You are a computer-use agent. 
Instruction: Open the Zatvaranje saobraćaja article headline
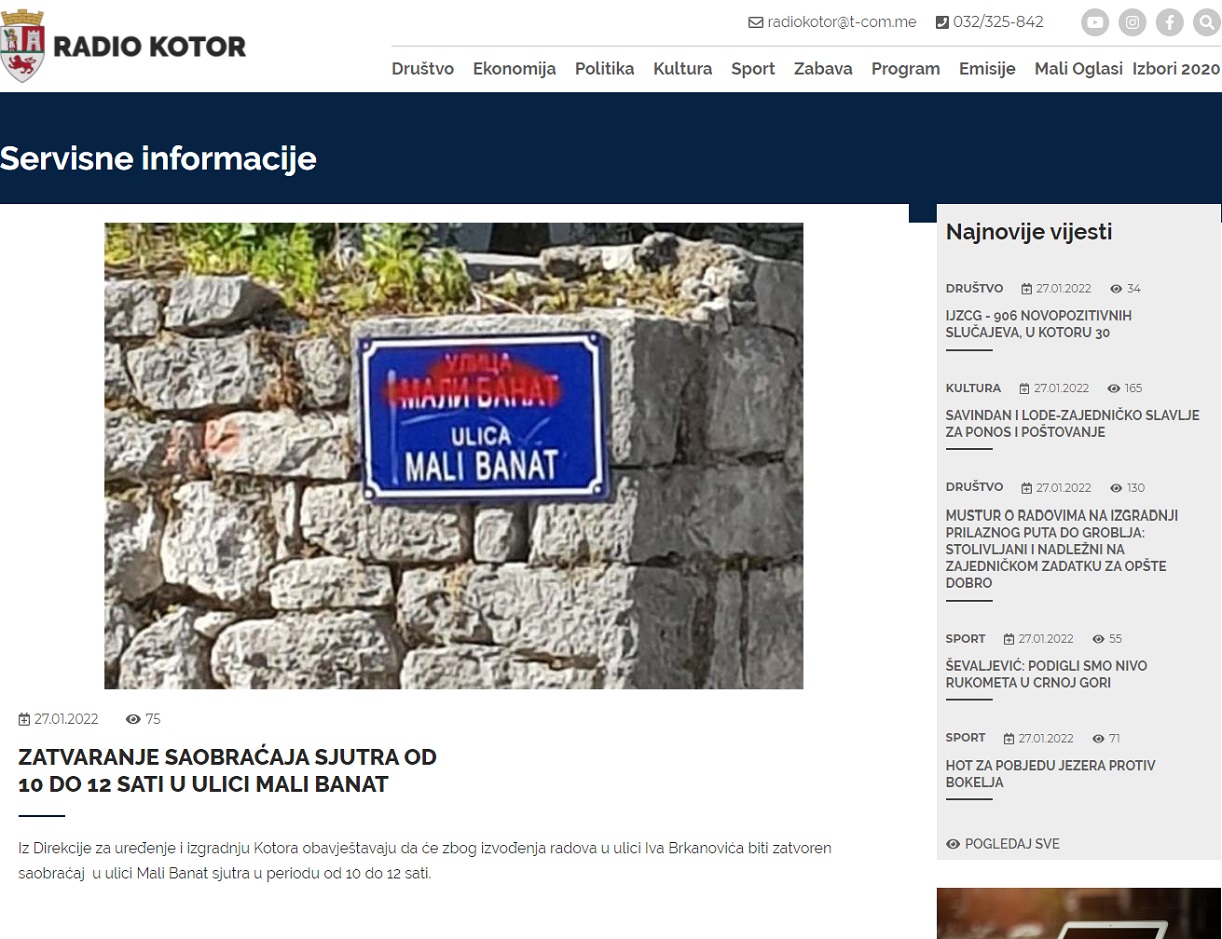pyautogui.click(x=228, y=771)
